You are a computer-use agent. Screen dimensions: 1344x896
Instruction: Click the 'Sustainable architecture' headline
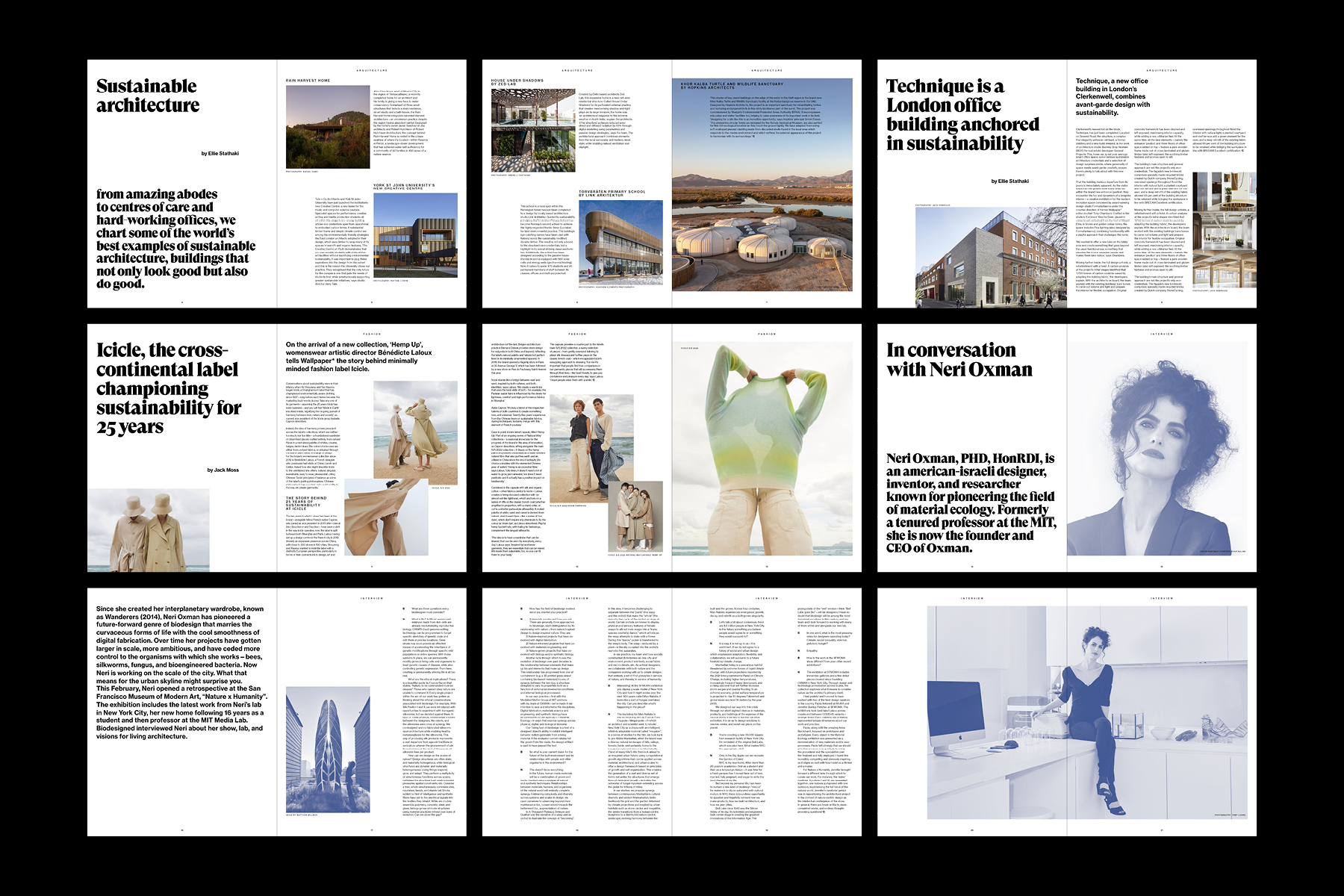click(x=148, y=96)
